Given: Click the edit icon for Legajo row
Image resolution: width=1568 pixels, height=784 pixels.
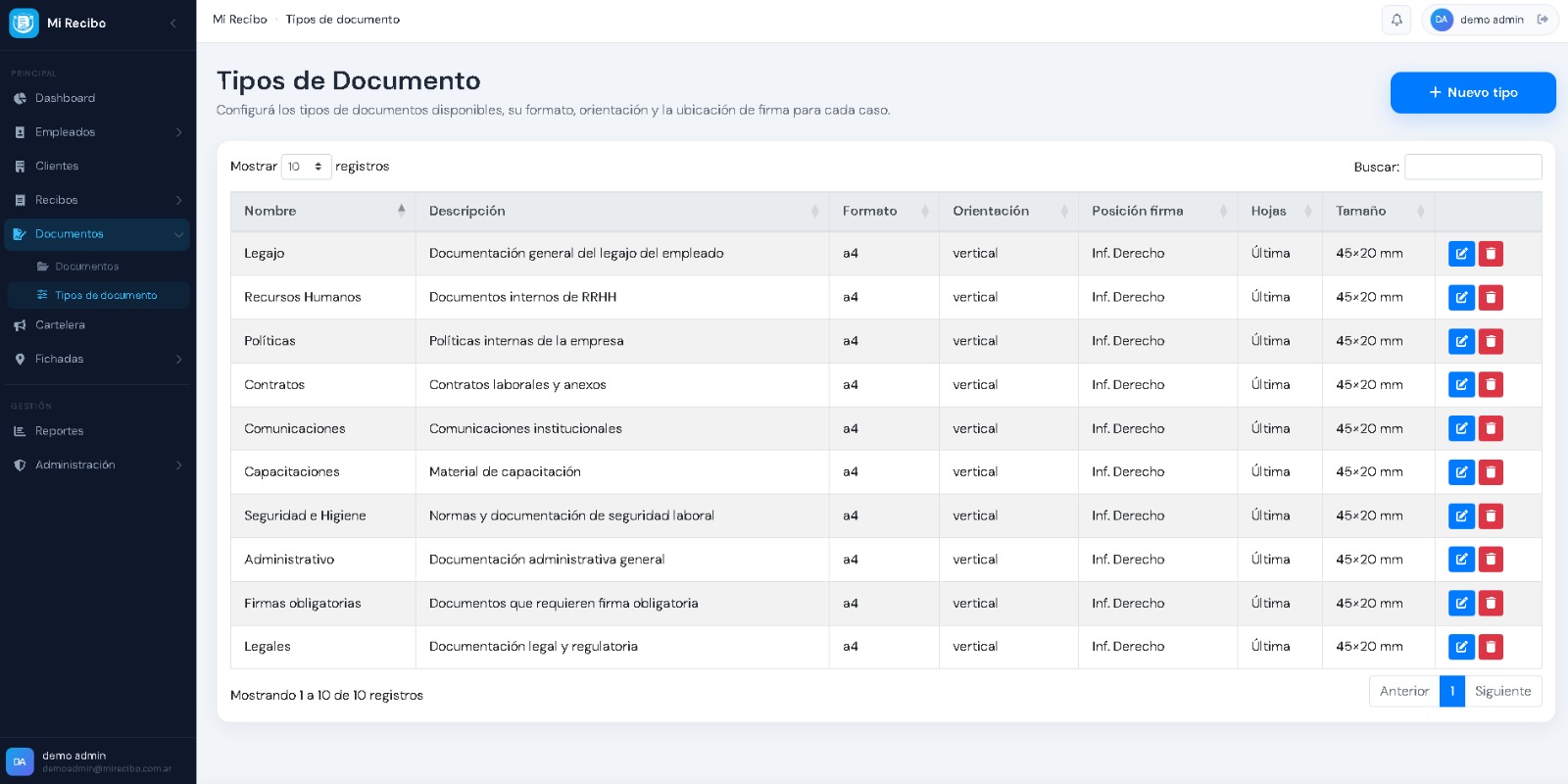Looking at the screenshot, I should click(x=1461, y=254).
